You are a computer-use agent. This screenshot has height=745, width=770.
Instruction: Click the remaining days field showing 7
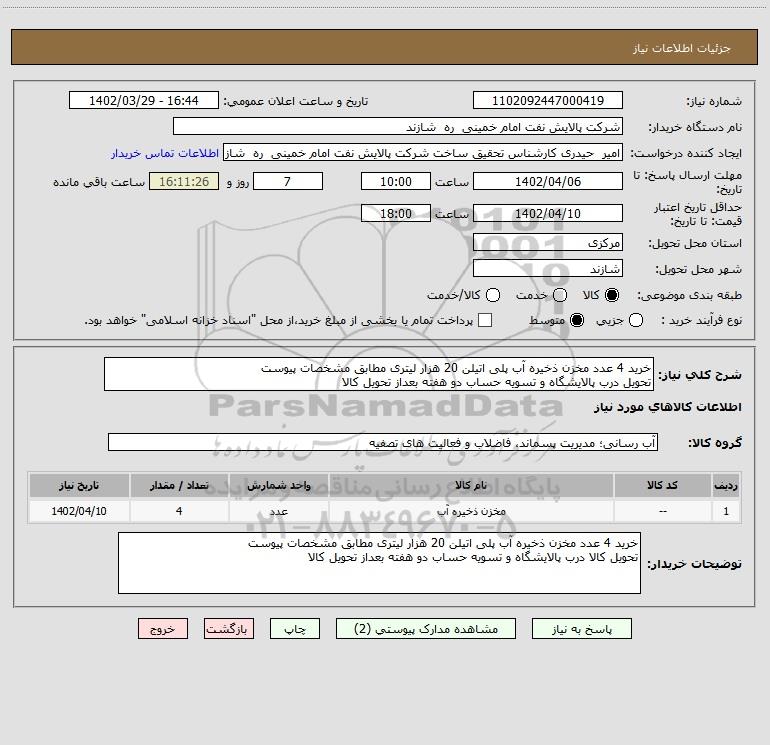(288, 181)
